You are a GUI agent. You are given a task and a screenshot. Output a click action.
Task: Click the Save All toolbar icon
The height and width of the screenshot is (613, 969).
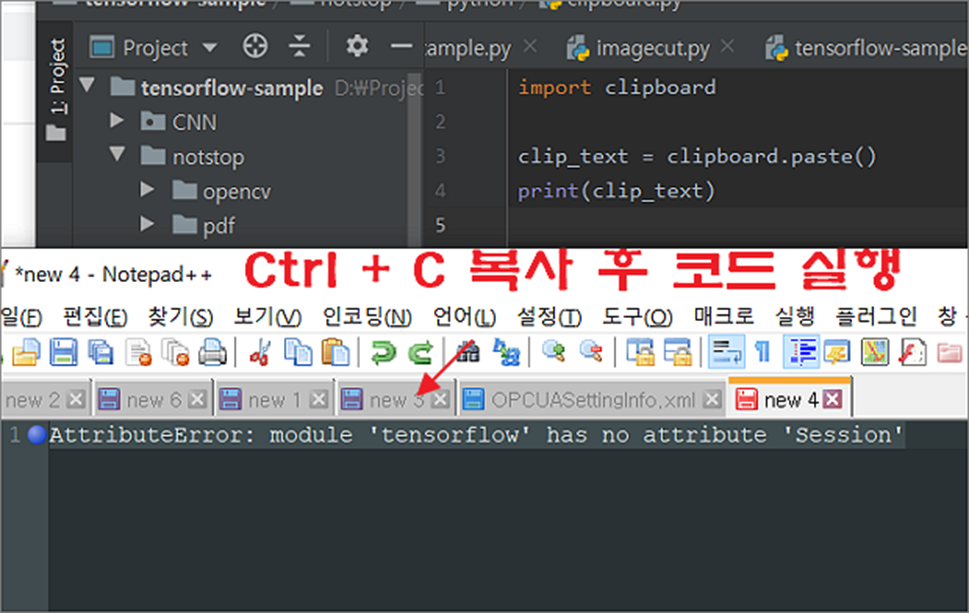(x=100, y=353)
